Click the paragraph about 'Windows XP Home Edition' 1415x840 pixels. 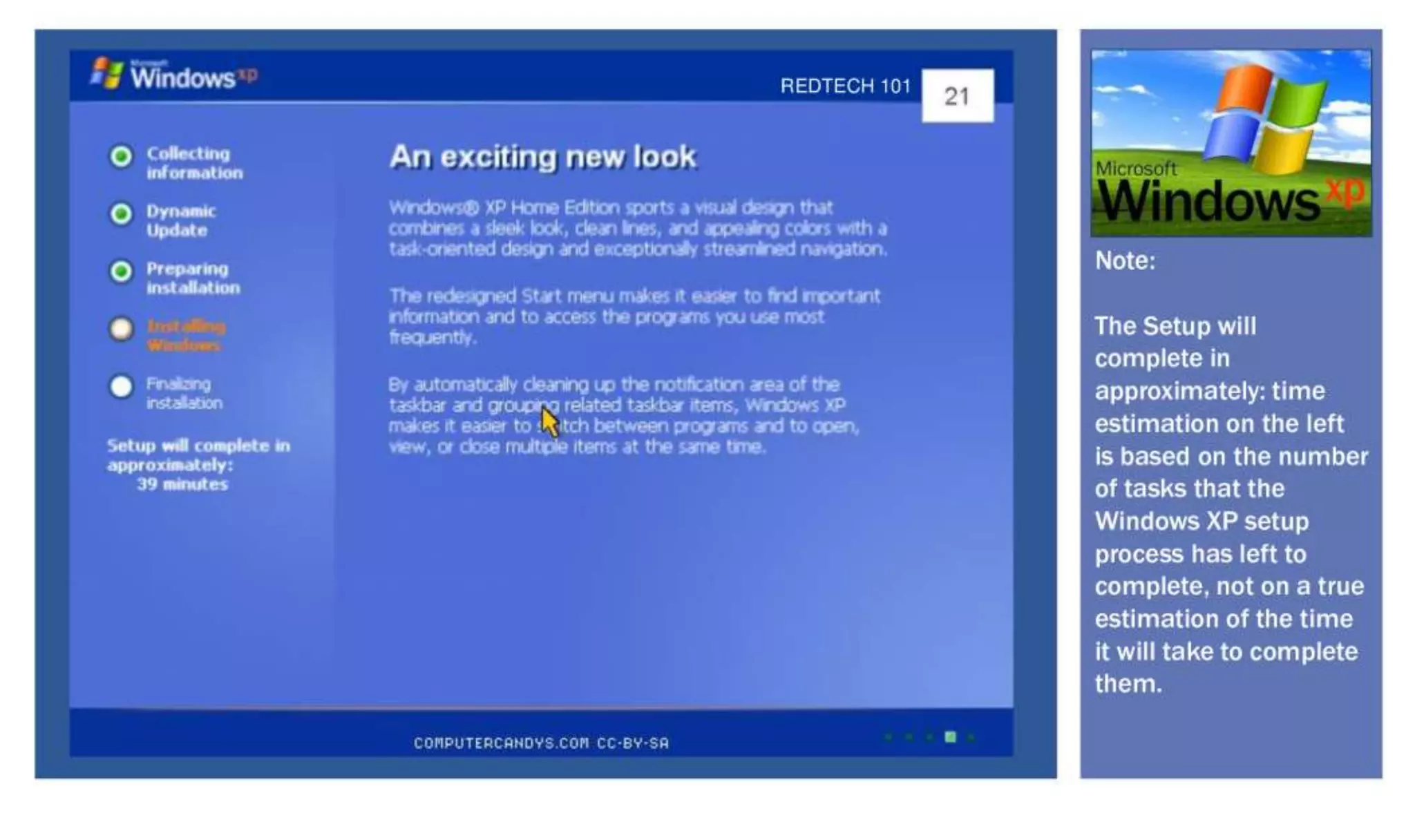pyautogui.click(x=638, y=228)
